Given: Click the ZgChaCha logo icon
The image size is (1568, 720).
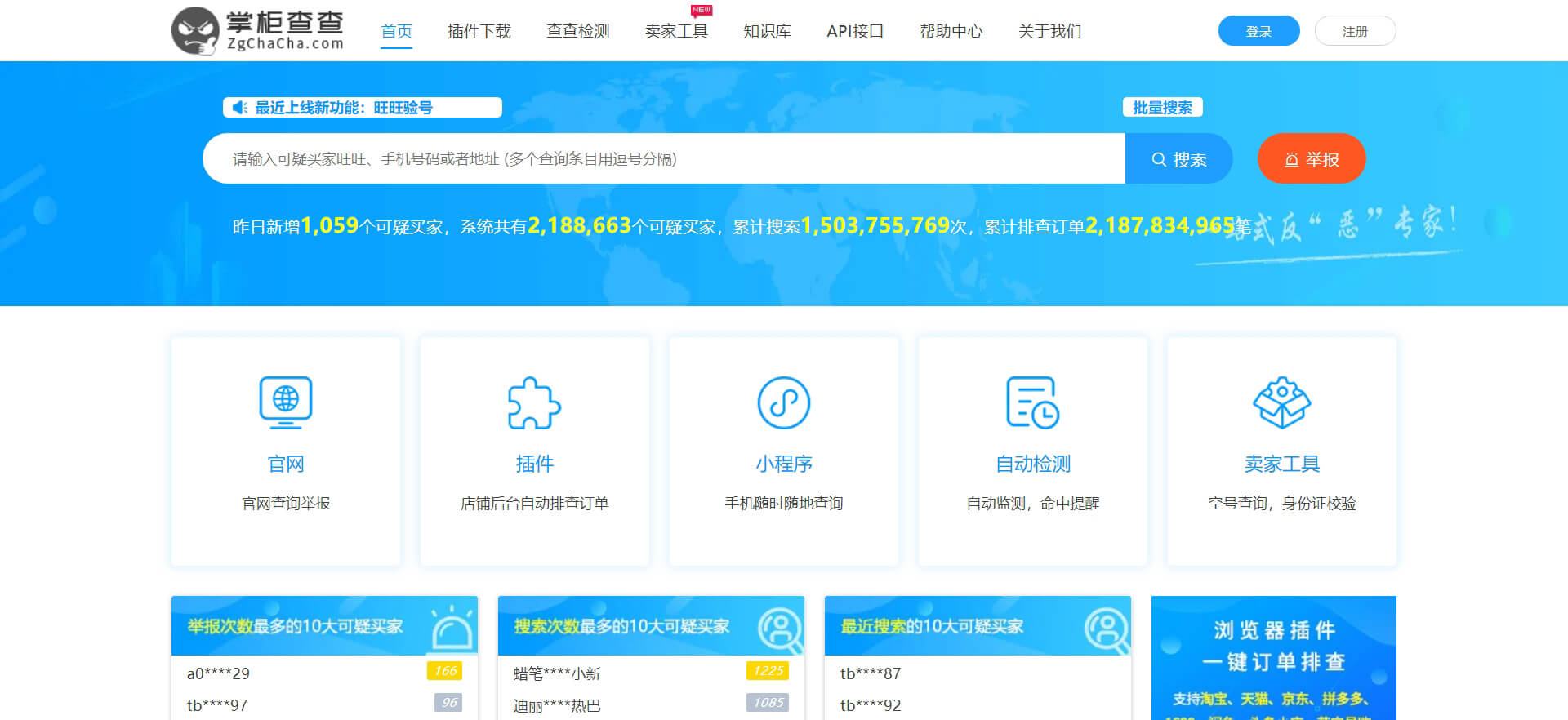Looking at the screenshot, I should (x=195, y=31).
